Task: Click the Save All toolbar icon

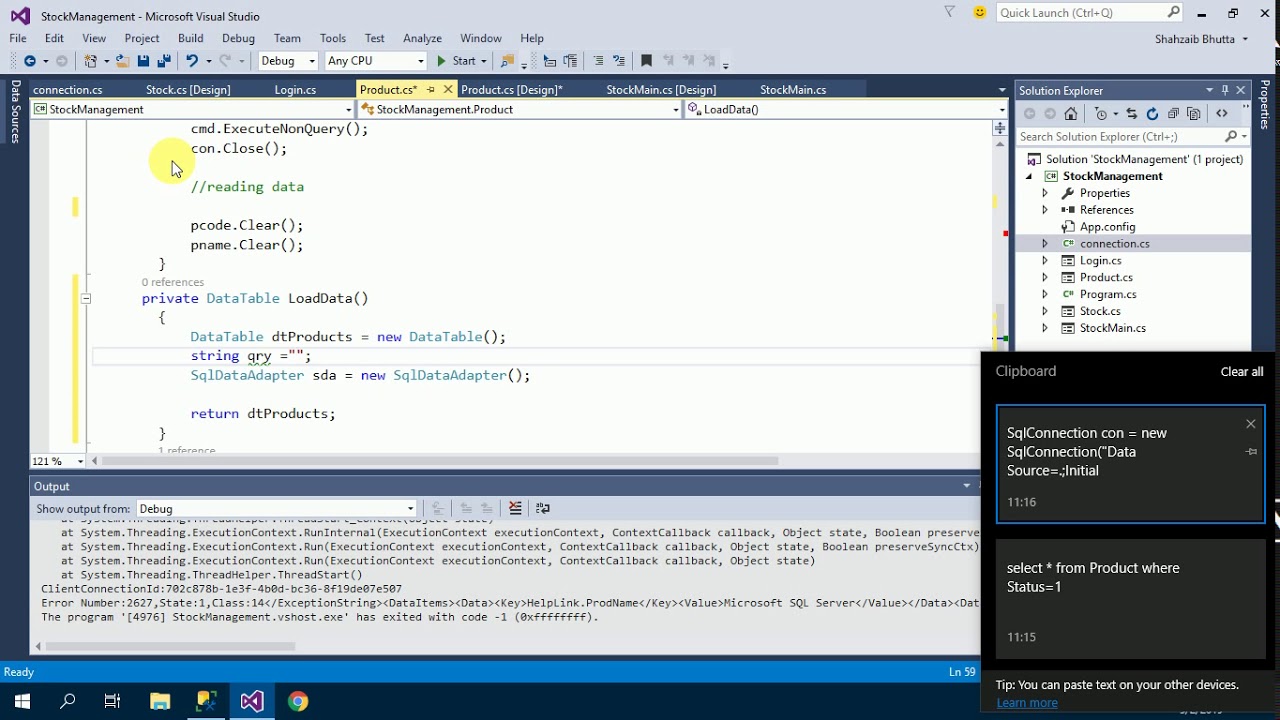Action: click(x=164, y=61)
